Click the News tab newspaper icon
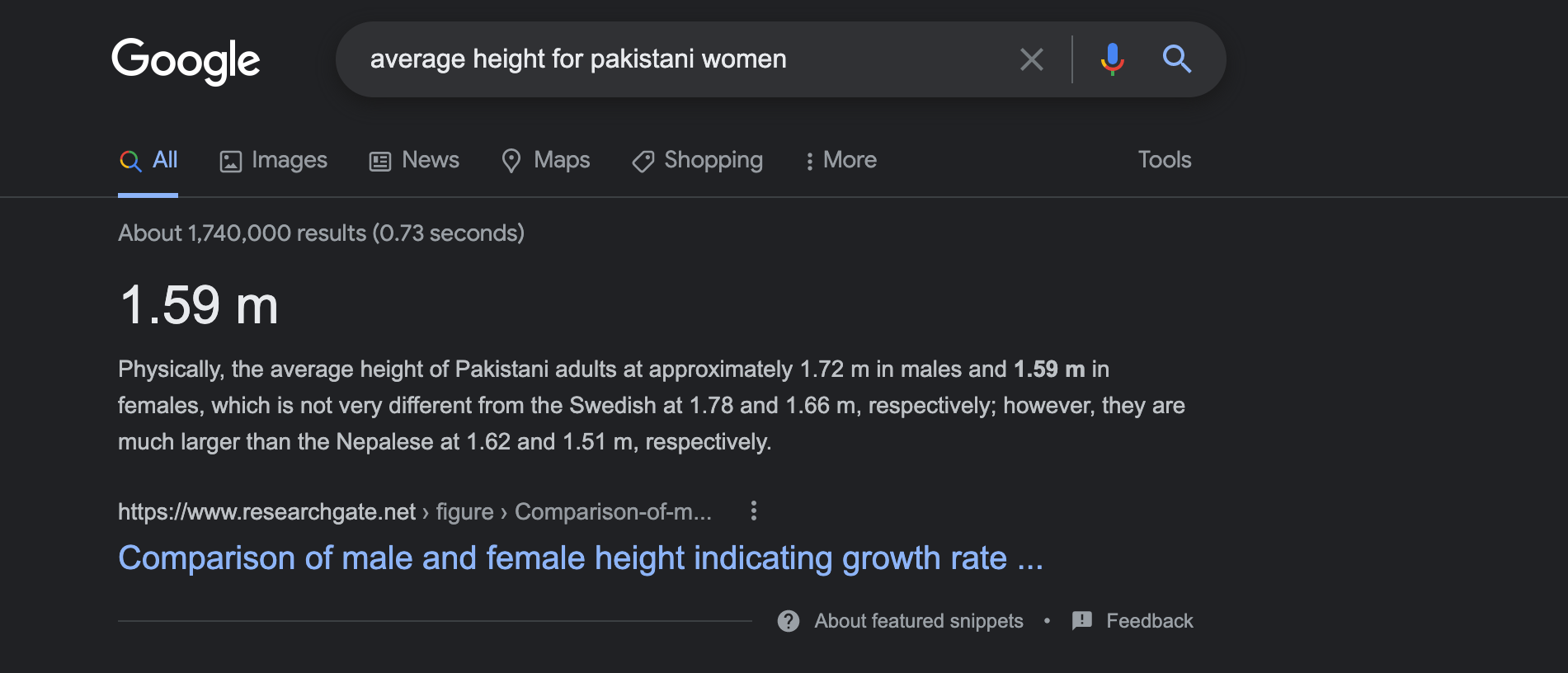1568x673 pixels. pos(380,161)
